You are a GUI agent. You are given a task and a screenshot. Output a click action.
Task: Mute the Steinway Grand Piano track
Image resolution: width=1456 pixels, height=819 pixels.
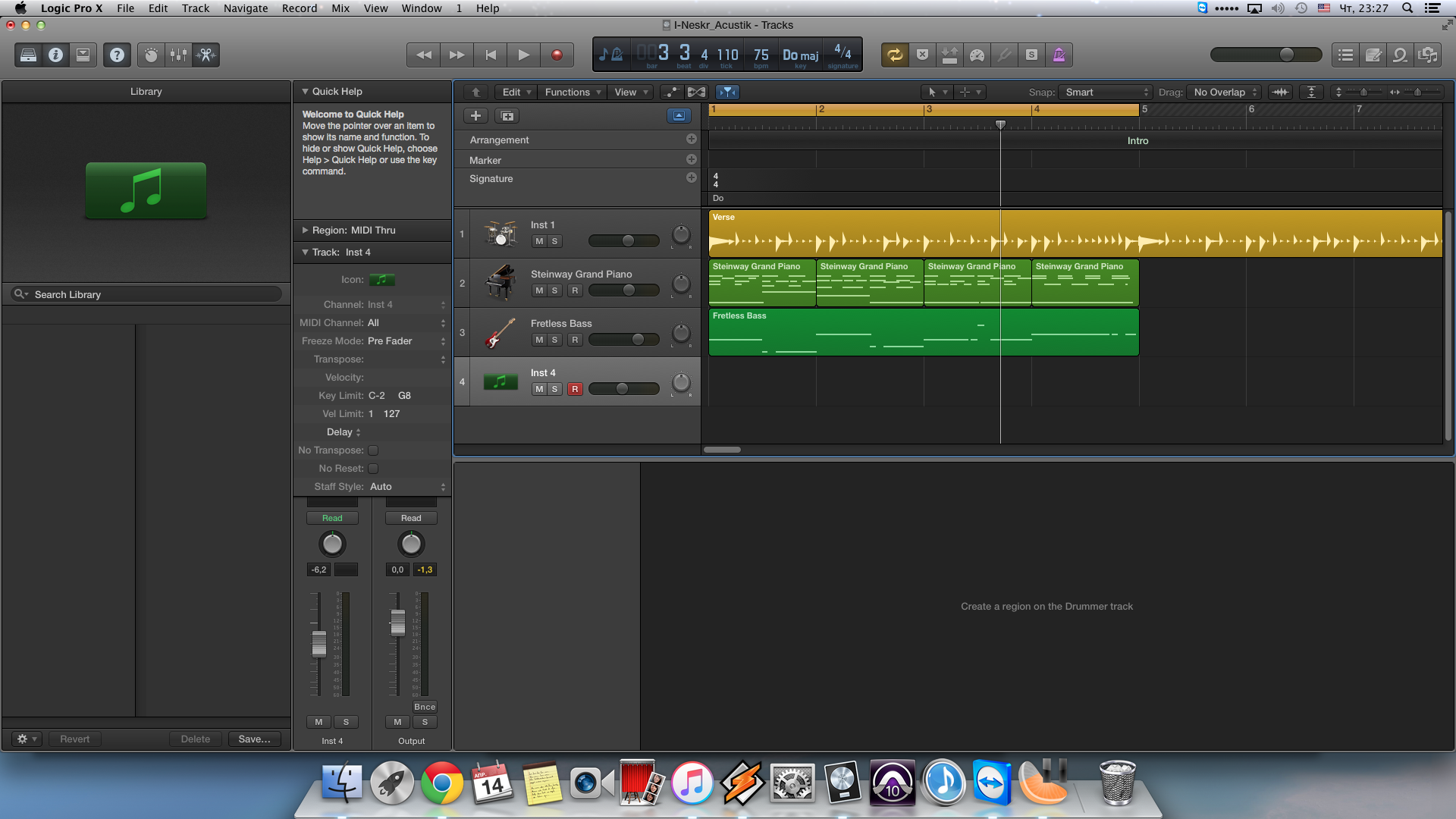click(x=538, y=290)
